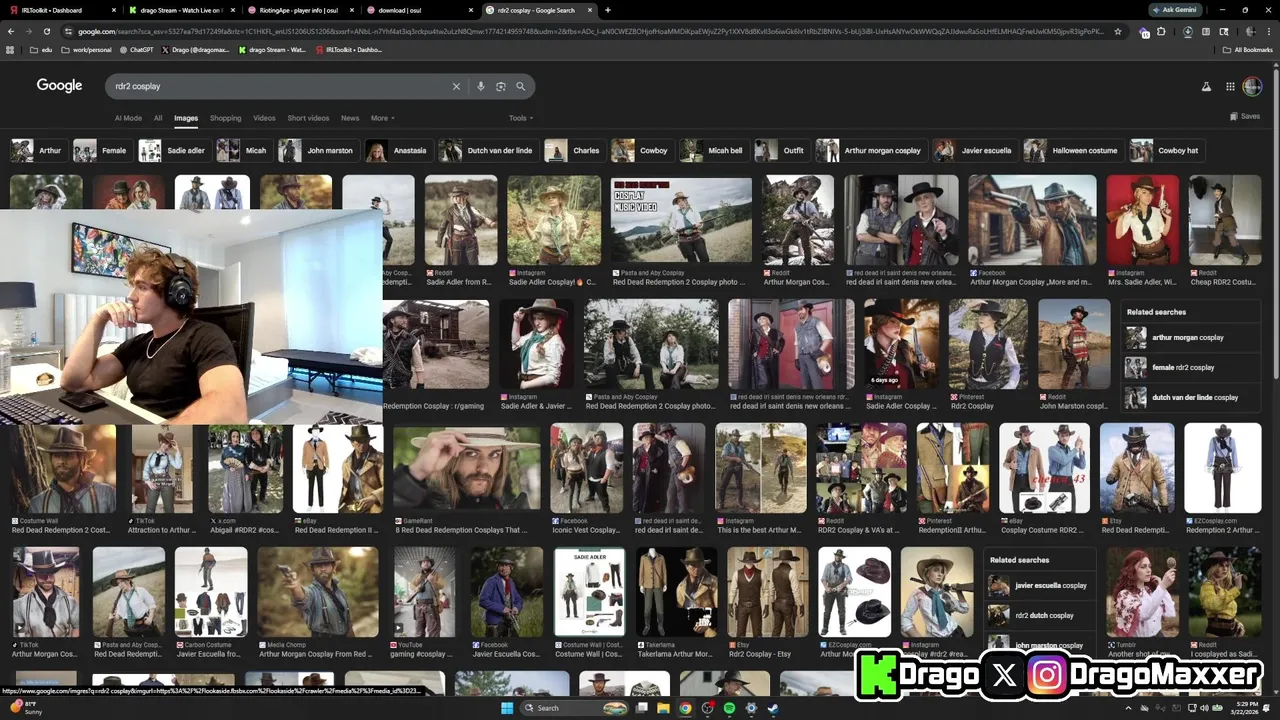This screenshot has width=1280, height=720.
Task: Filter by the Cowboy hat chip
Action: tap(1166, 150)
